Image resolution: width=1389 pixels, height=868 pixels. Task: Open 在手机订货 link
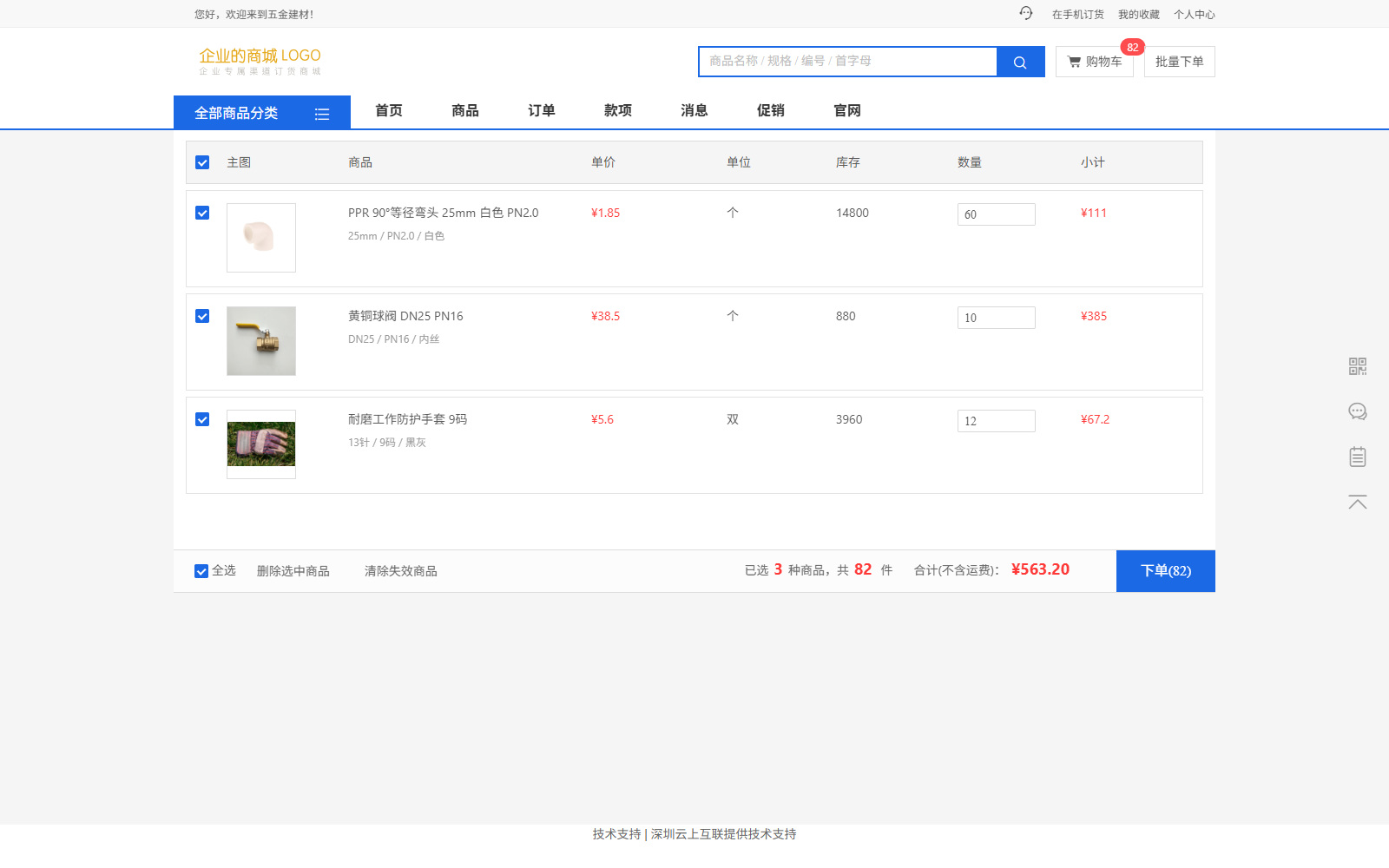pyautogui.click(x=1078, y=14)
